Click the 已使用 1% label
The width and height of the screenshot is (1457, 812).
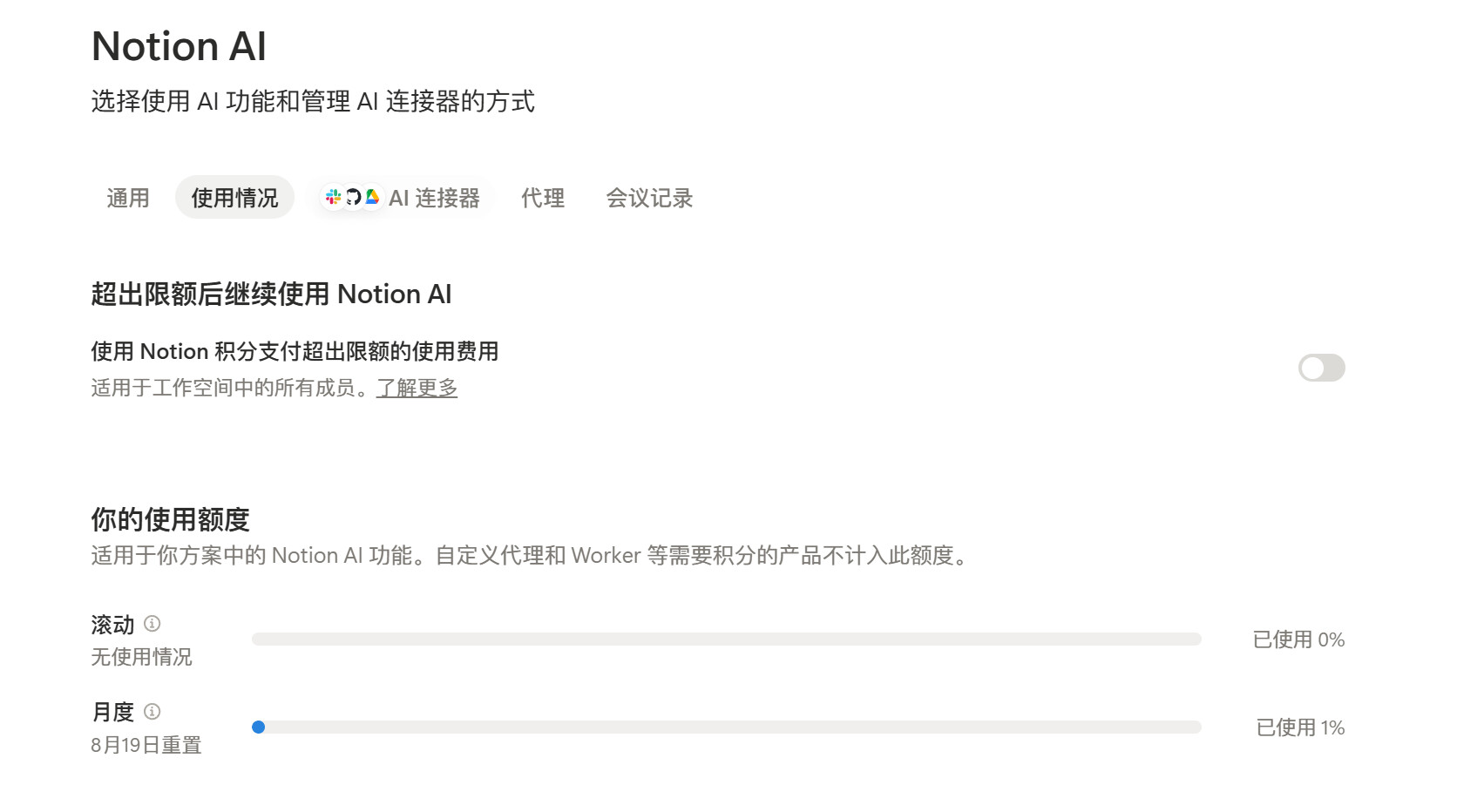click(x=1300, y=727)
